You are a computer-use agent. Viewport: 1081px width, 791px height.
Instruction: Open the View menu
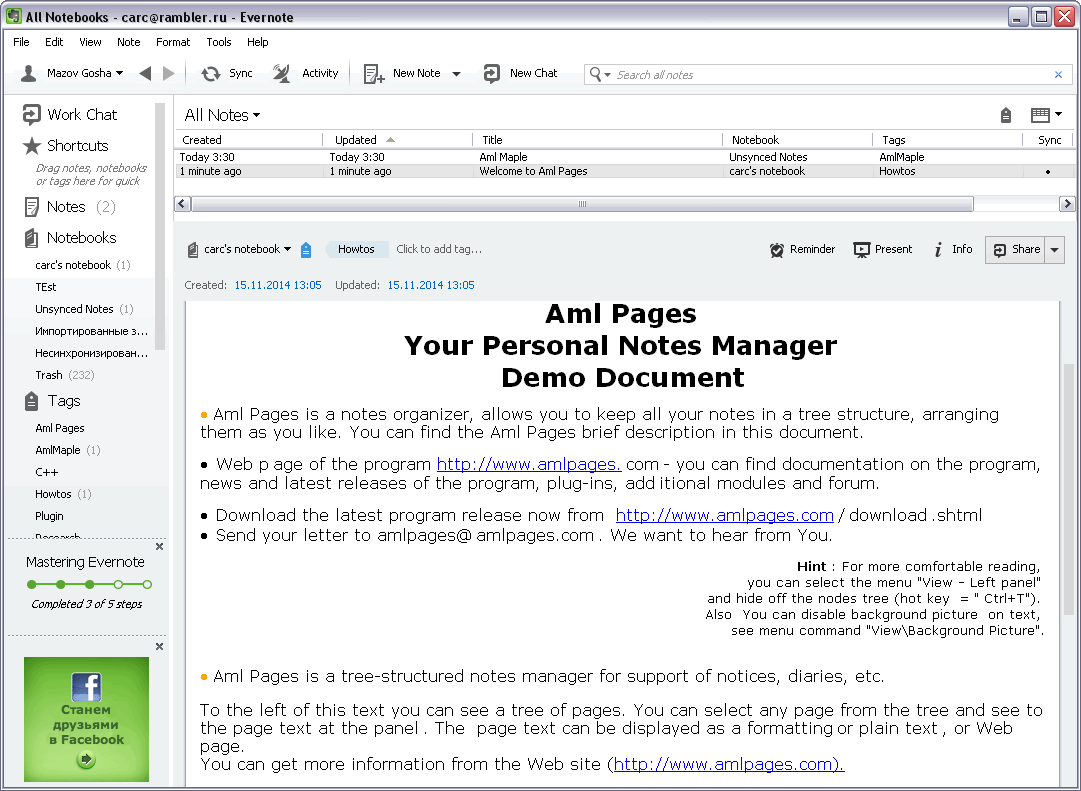(x=90, y=42)
